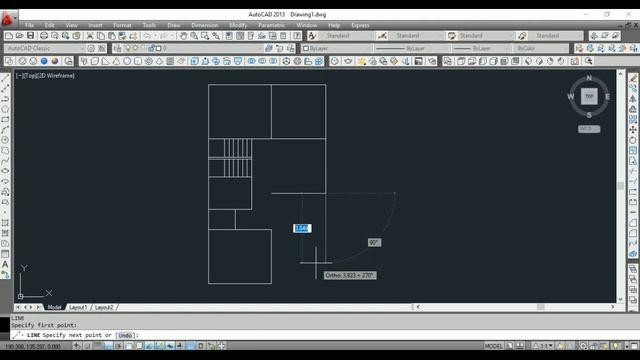Toggle Snap Mode in the status bar
The width and height of the screenshot is (640, 360).
click(x=87, y=346)
